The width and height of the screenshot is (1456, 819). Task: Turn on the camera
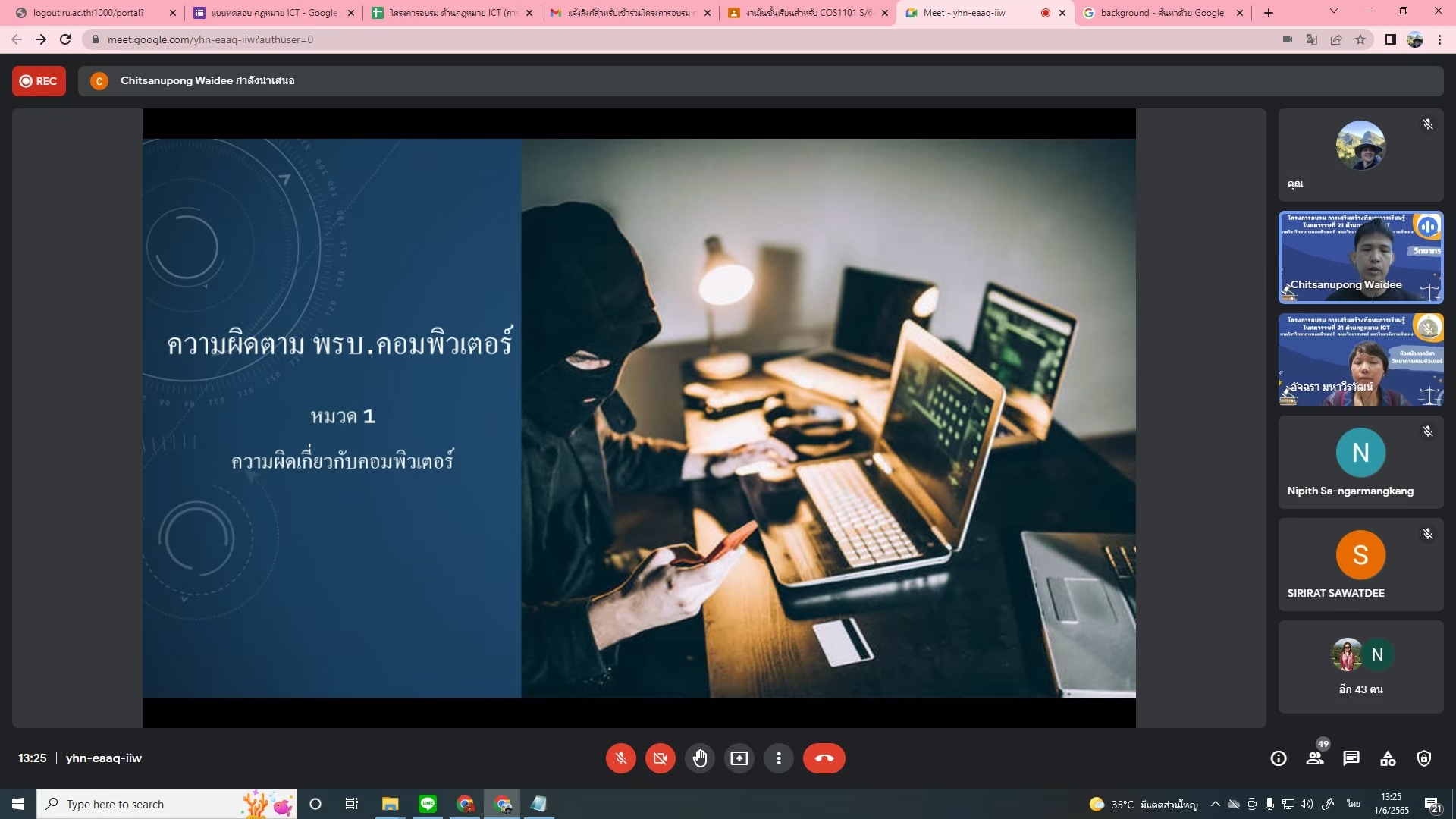[660, 758]
